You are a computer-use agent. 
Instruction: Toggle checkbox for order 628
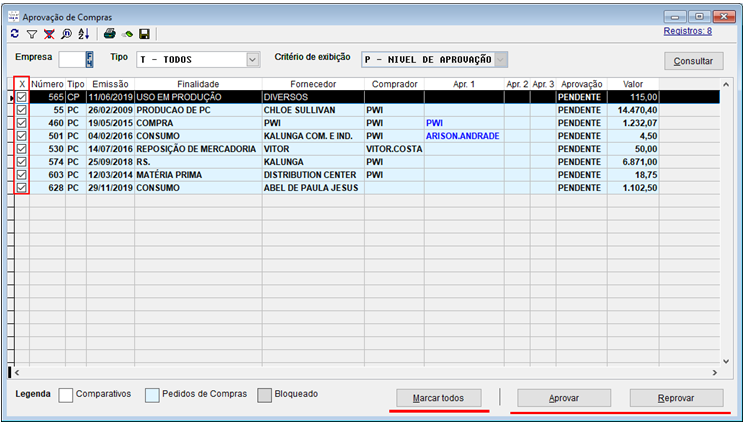click(x=22, y=188)
